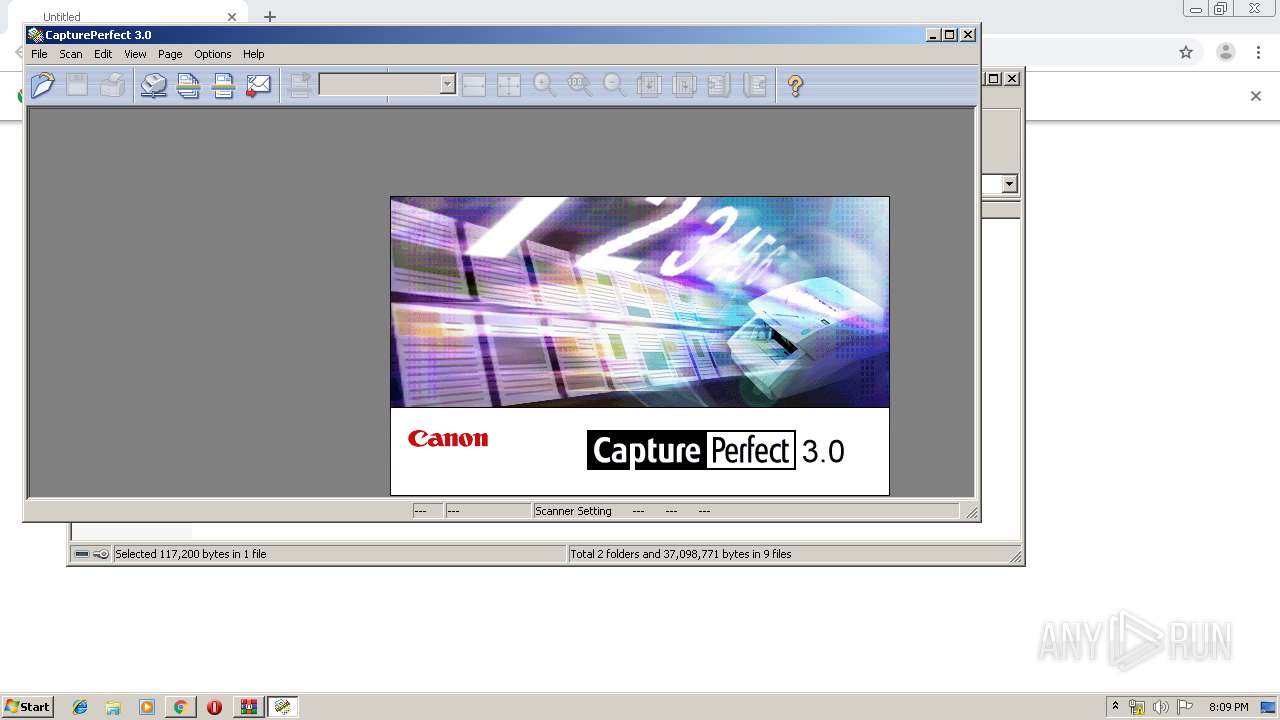
Task: Open the File menu
Action: 39,54
